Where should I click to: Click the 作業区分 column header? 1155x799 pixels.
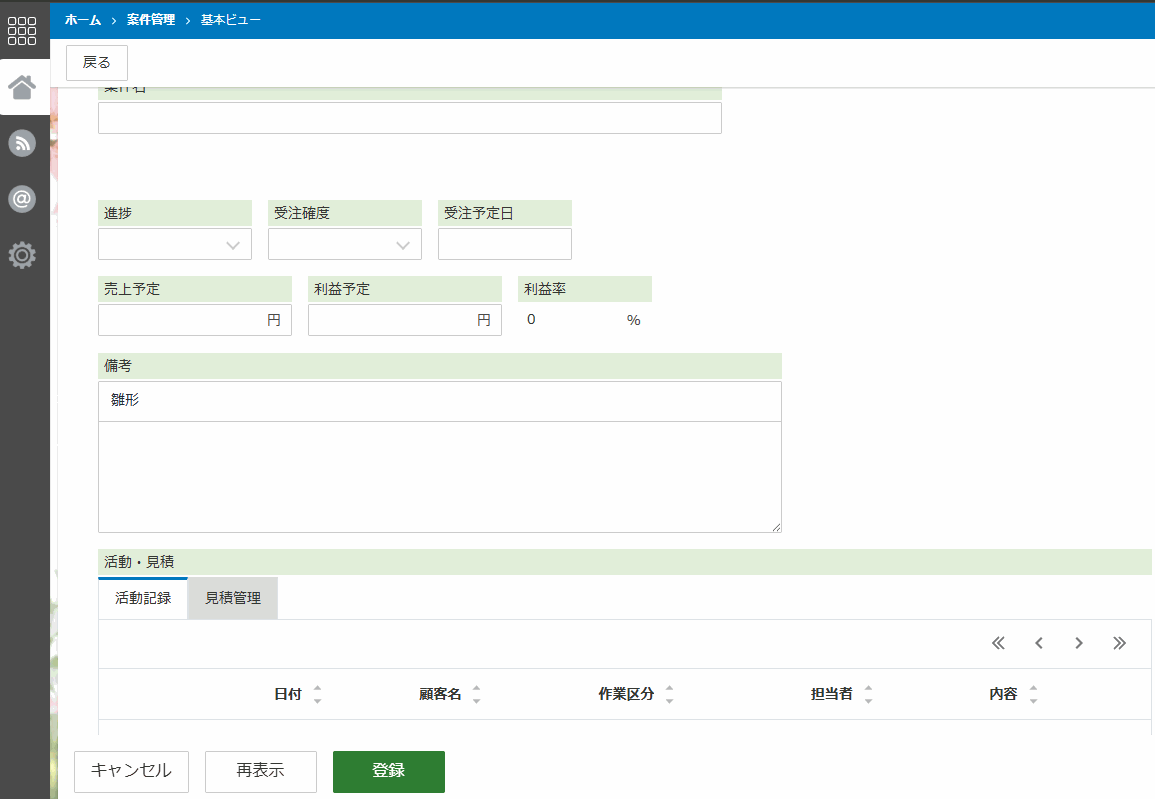coord(626,694)
